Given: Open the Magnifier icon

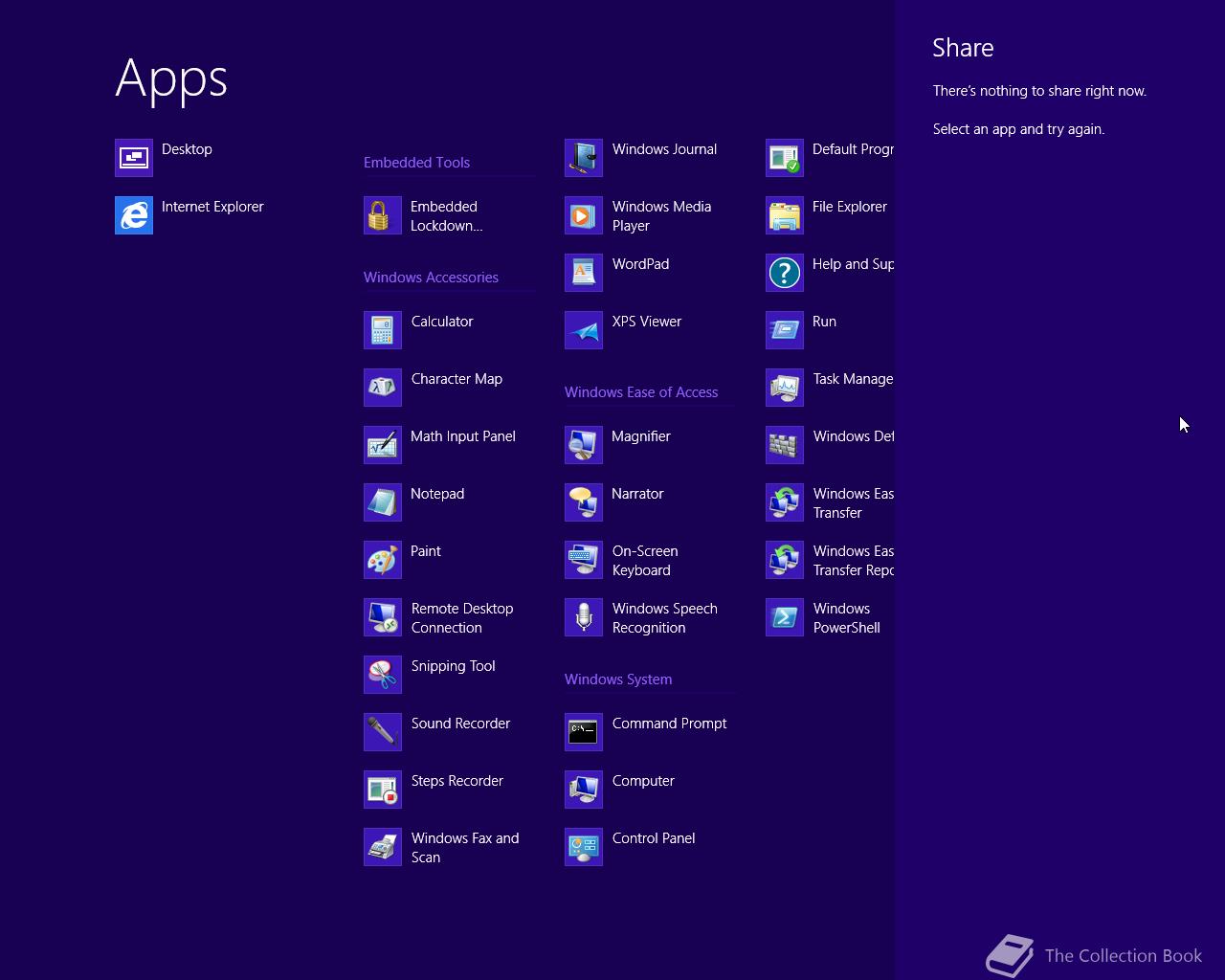Looking at the screenshot, I should [584, 445].
